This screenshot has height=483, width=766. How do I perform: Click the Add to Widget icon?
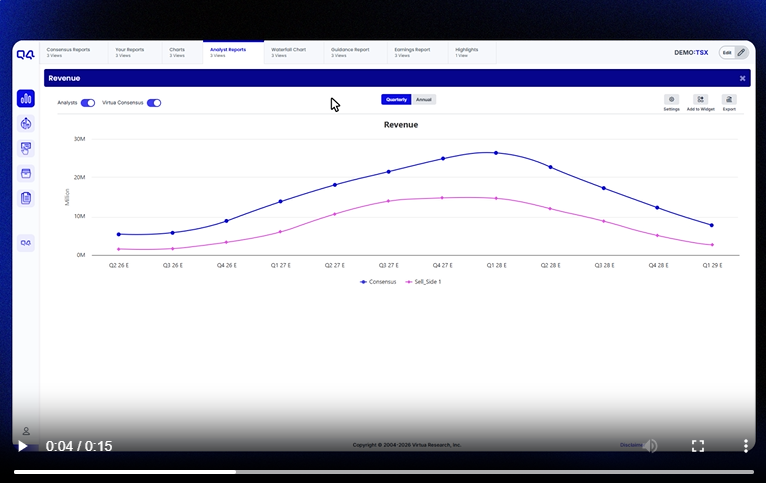click(x=701, y=100)
